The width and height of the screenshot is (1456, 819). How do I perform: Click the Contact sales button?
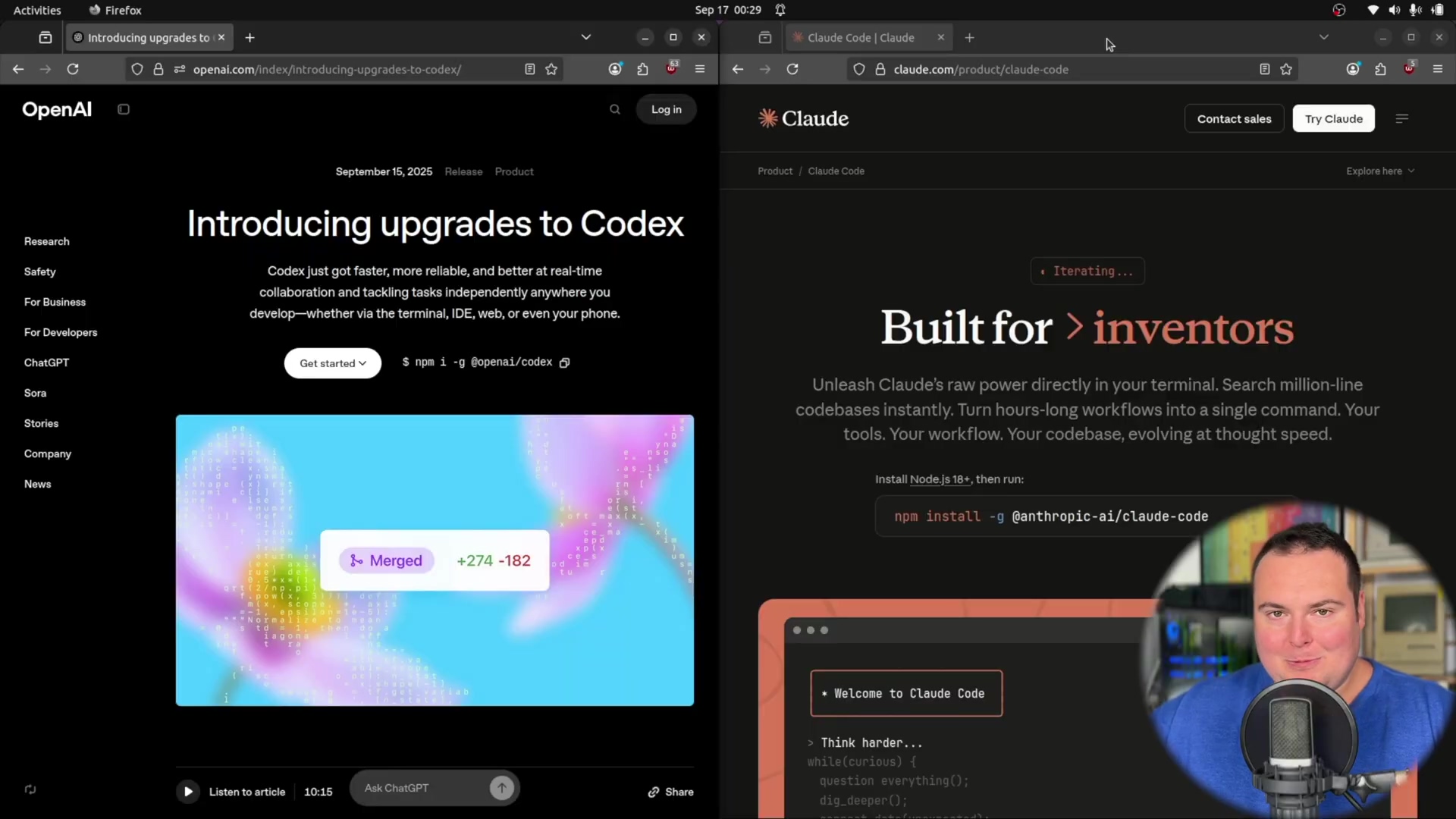point(1234,118)
